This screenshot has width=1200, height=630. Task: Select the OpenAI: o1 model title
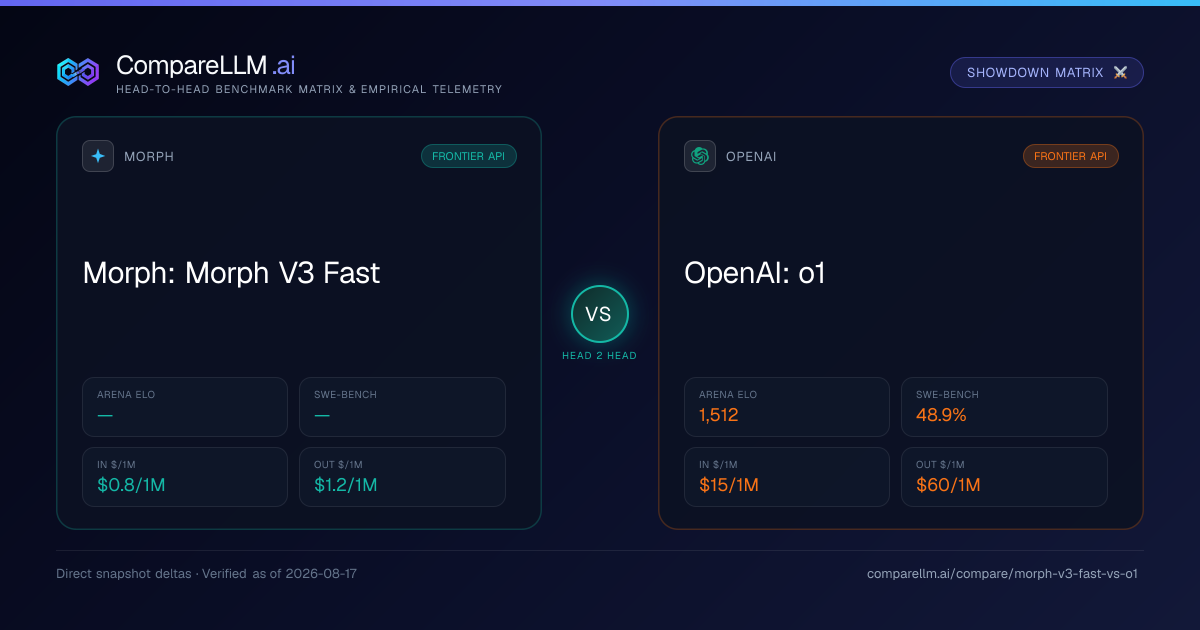coord(755,273)
